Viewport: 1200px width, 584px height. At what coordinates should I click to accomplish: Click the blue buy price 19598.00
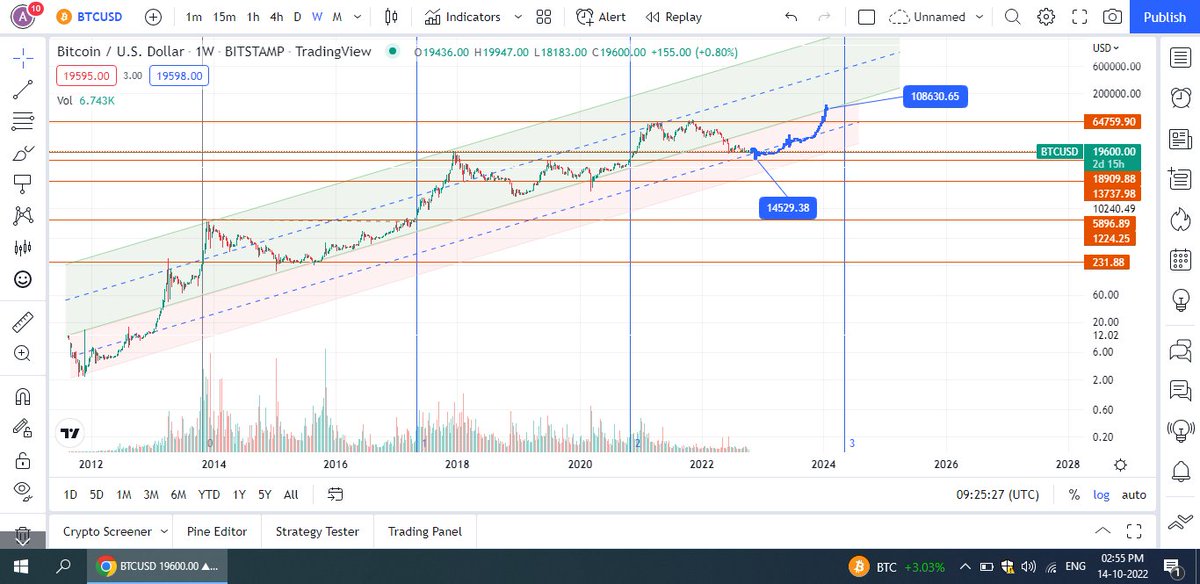177,75
